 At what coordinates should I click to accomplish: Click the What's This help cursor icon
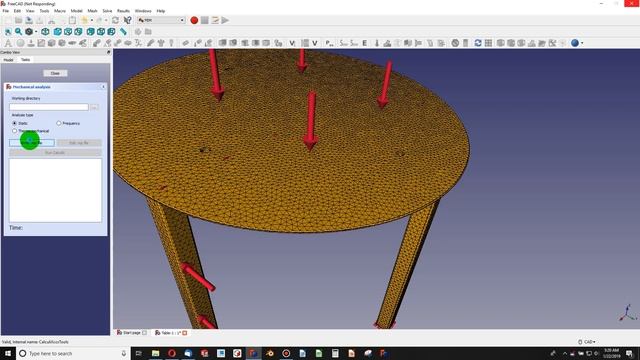click(x=127, y=20)
